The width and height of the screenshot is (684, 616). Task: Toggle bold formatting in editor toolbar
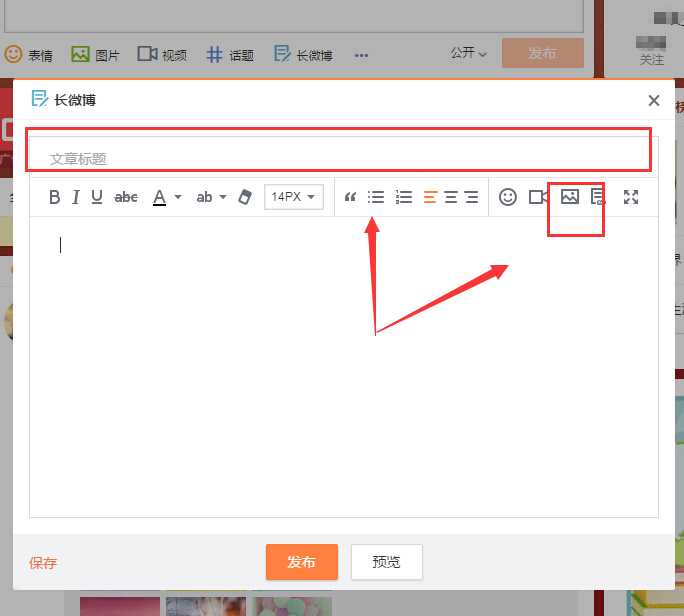(55, 197)
